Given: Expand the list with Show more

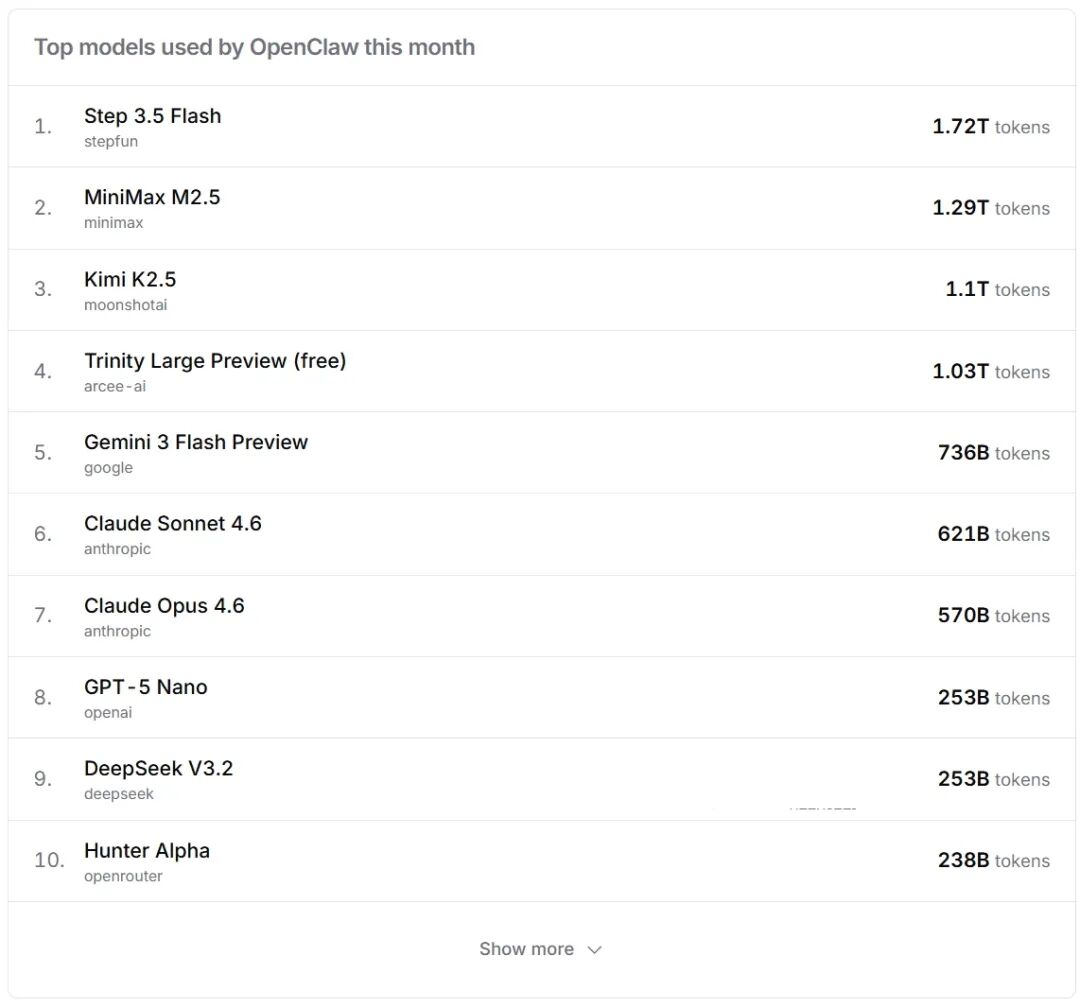Looking at the screenshot, I should [x=526, y=949].
